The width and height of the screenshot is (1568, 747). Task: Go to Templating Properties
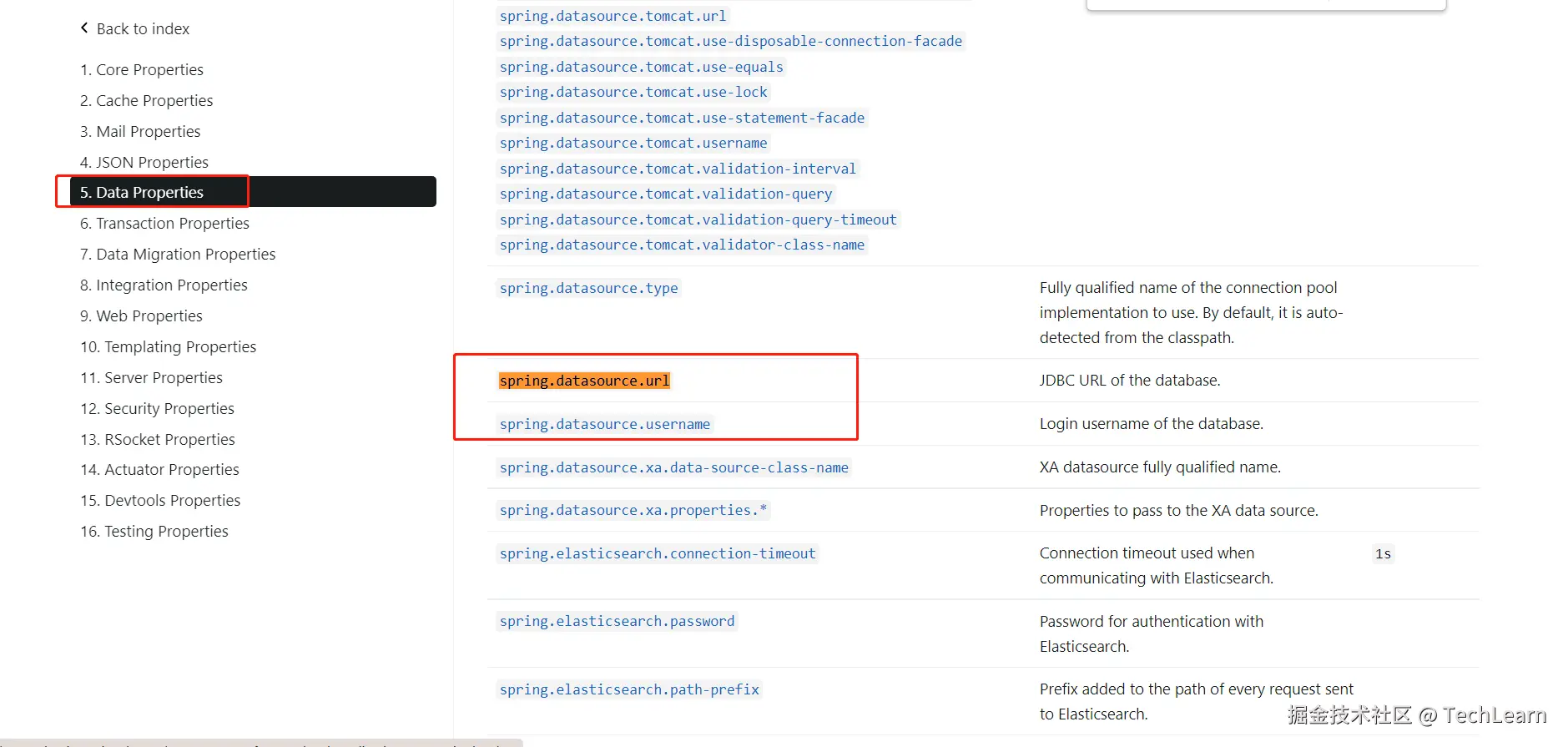[168, 346]
